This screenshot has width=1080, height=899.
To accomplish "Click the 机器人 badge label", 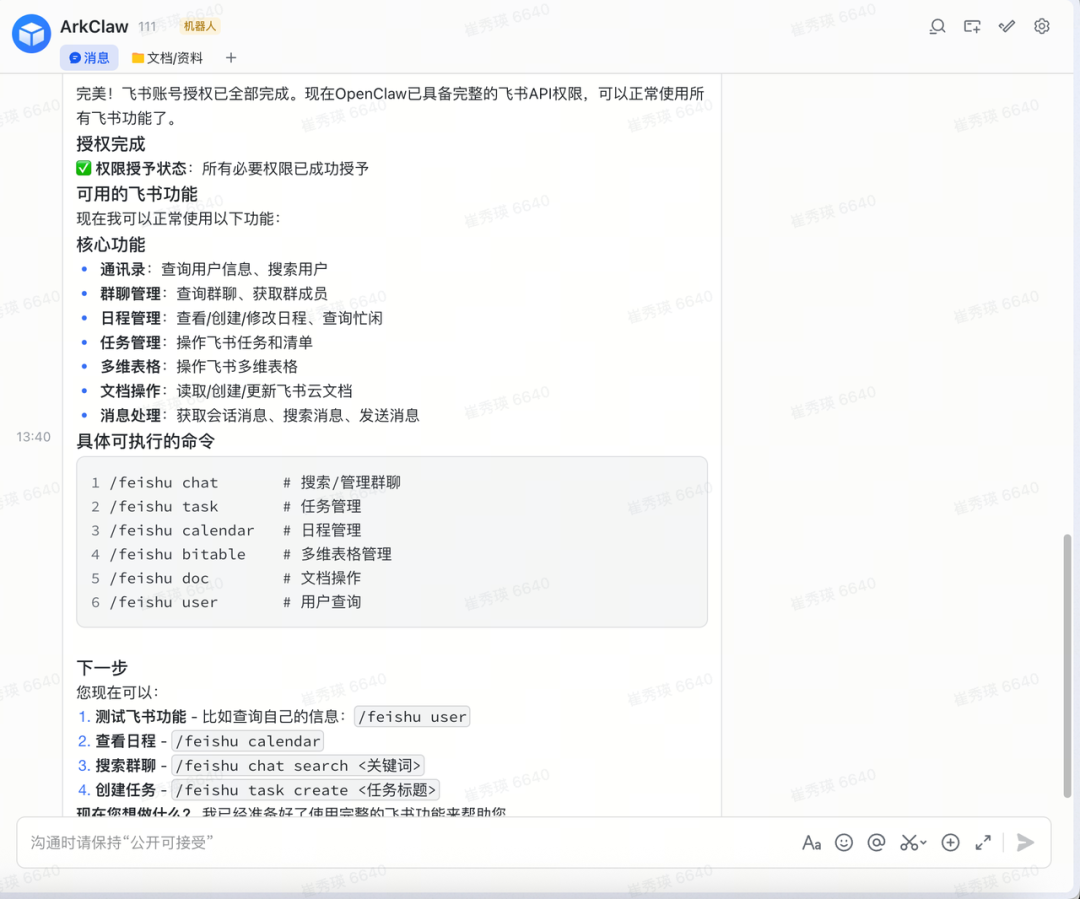I will 200,26.
